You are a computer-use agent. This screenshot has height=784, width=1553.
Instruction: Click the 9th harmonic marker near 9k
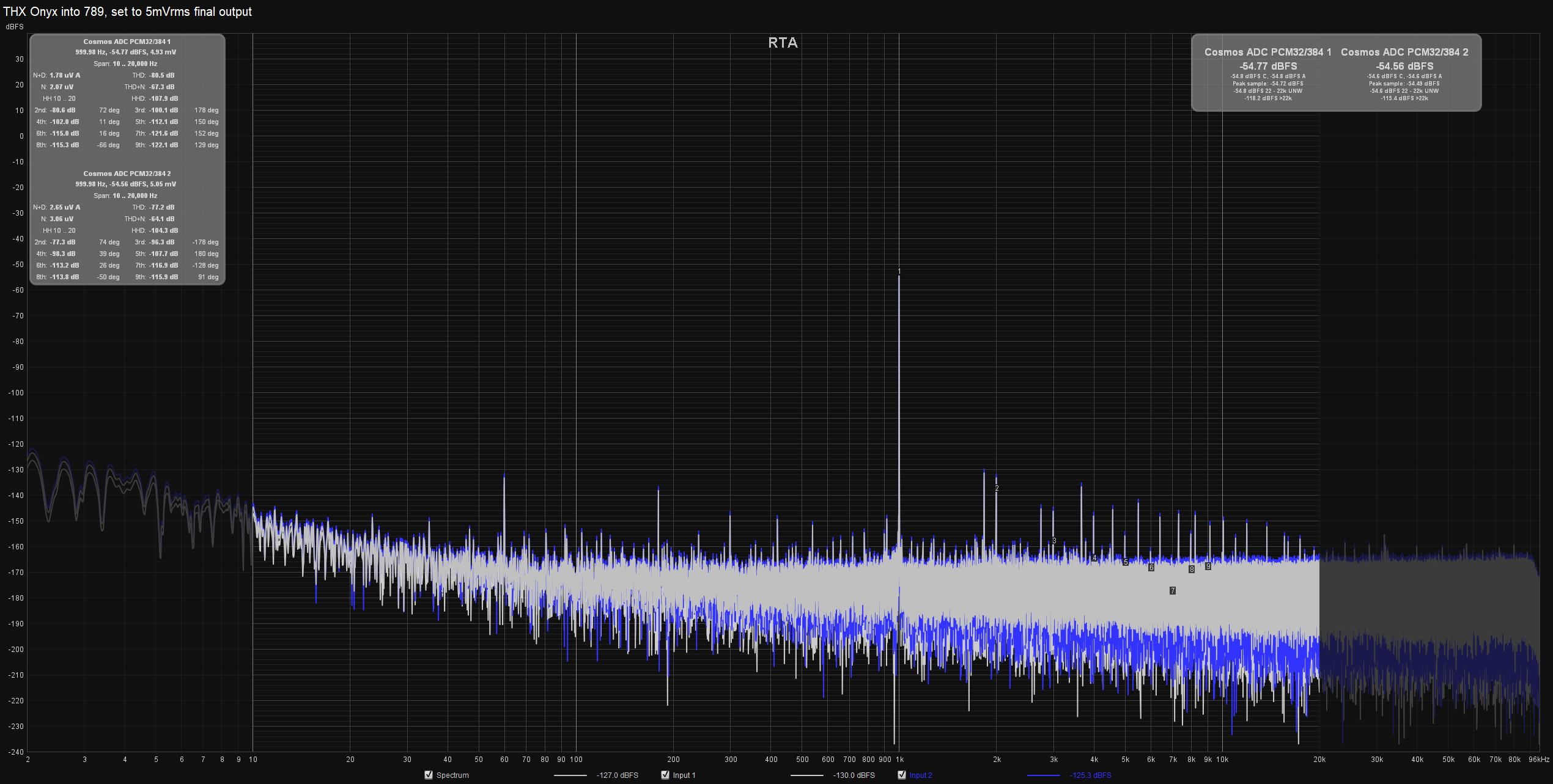[x=1208, y=566]
